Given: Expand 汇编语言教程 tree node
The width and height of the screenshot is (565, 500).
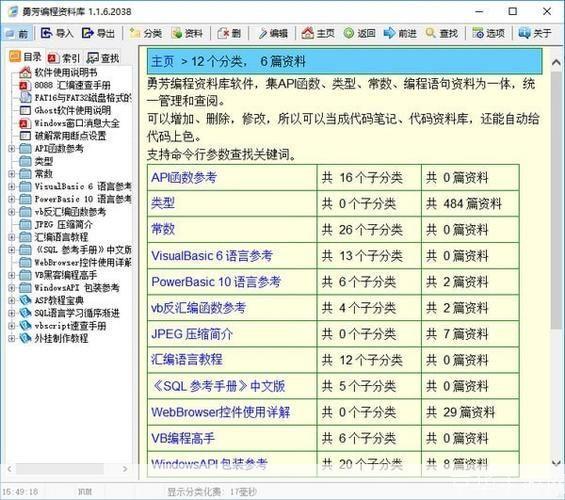Looking at the screenshot, I should point(12,237).
